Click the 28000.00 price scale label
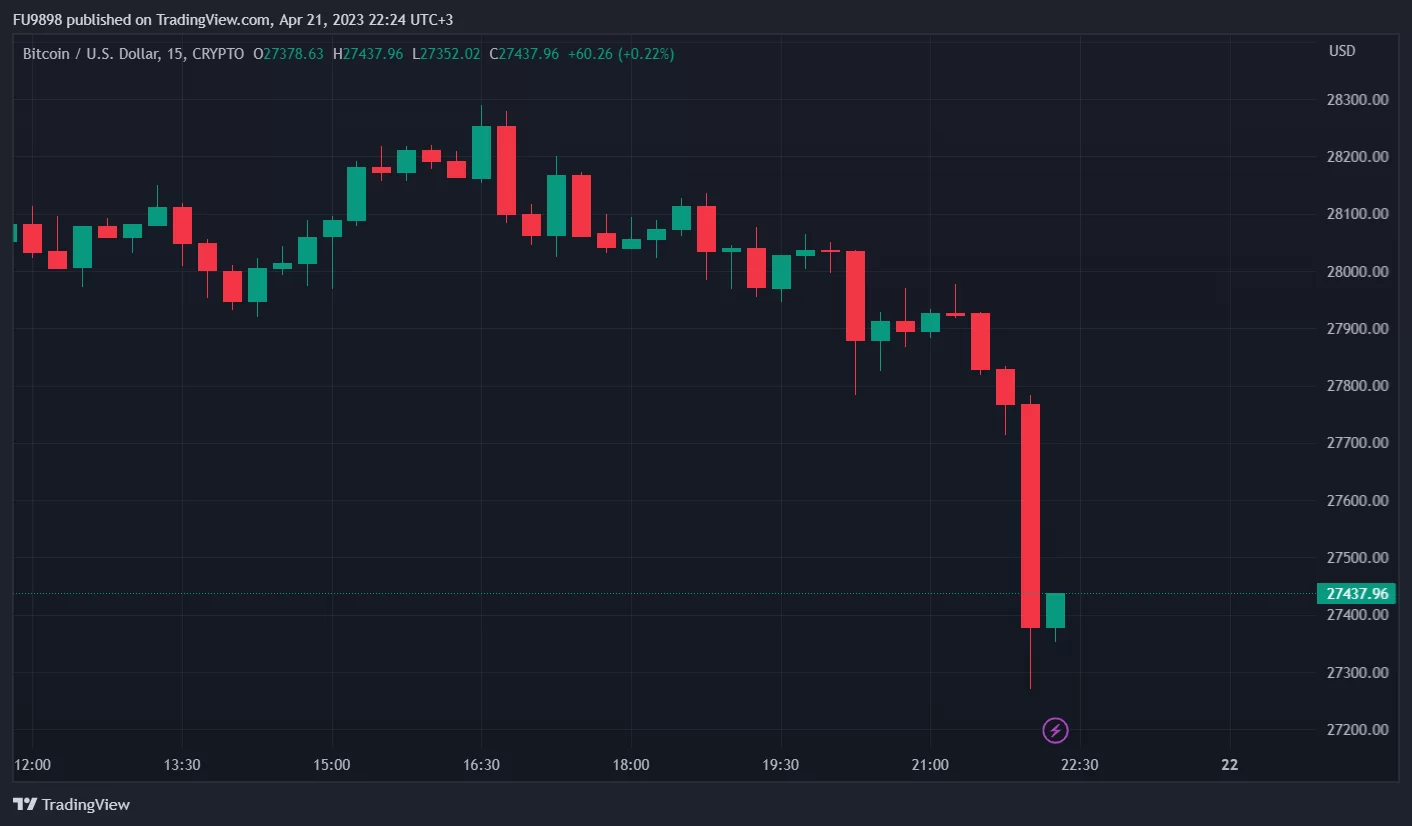 (1358, 271)
